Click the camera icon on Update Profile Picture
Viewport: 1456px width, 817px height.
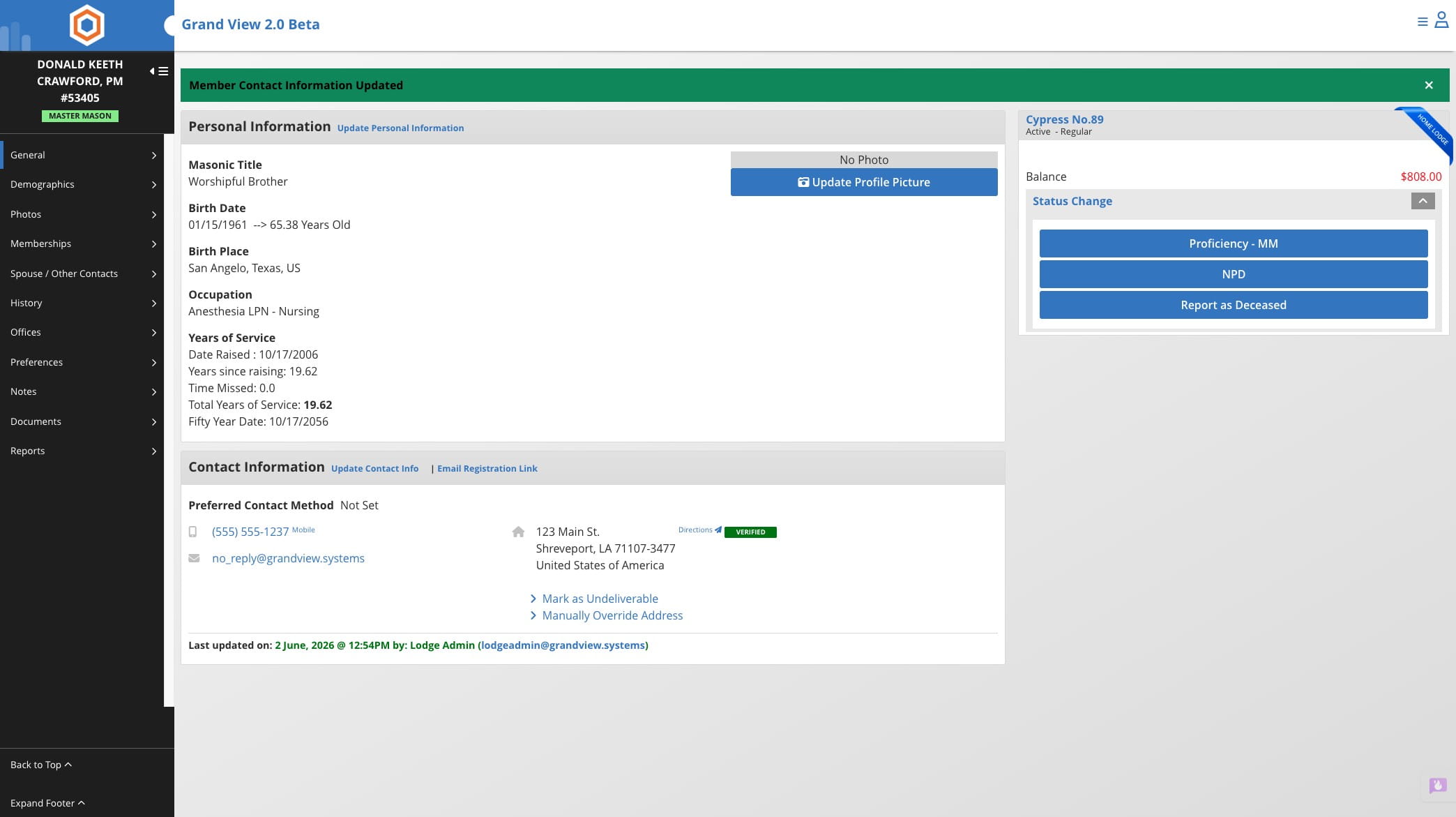coord(803,182)
